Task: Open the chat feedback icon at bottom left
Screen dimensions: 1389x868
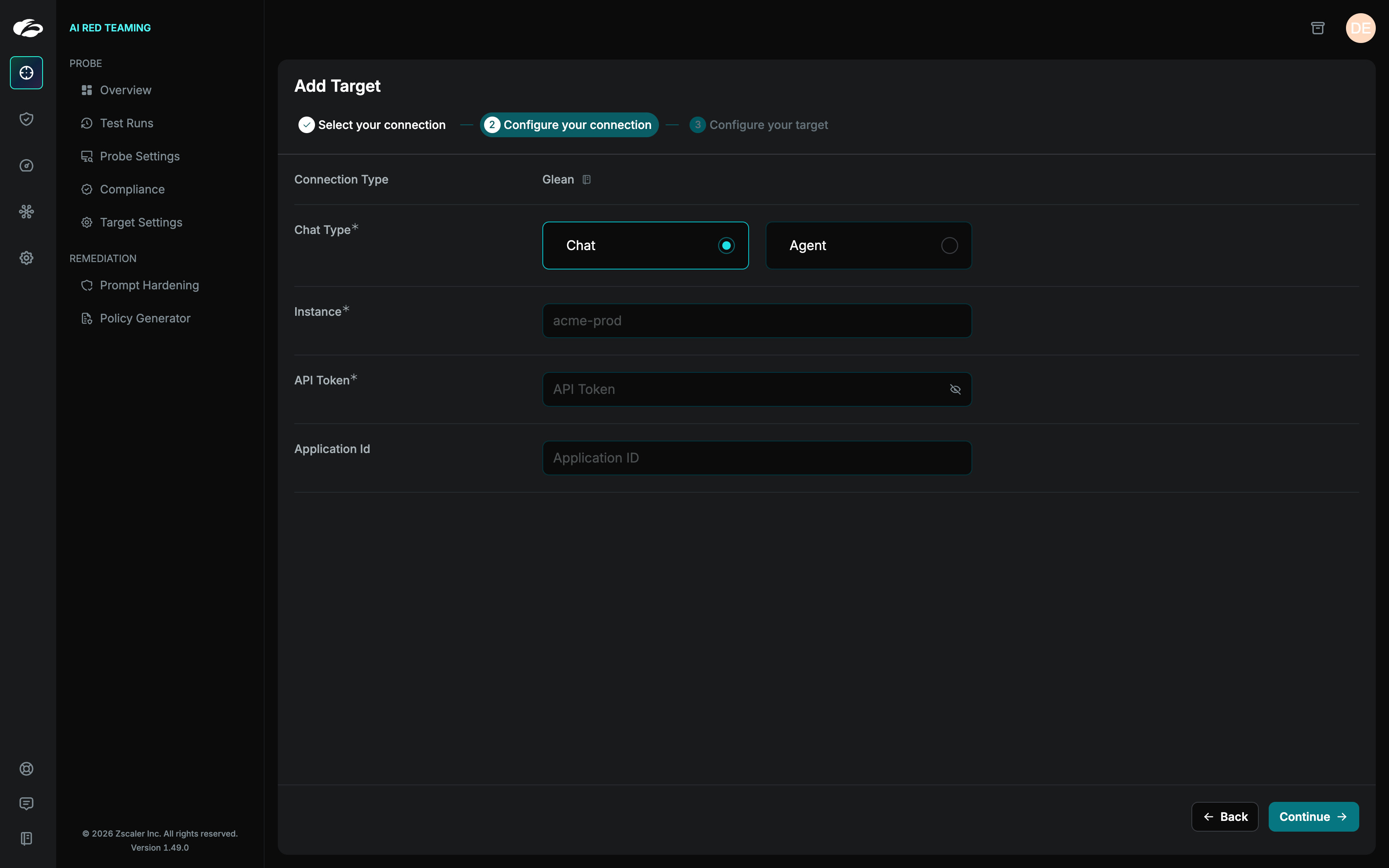Action: coord(26,803)
